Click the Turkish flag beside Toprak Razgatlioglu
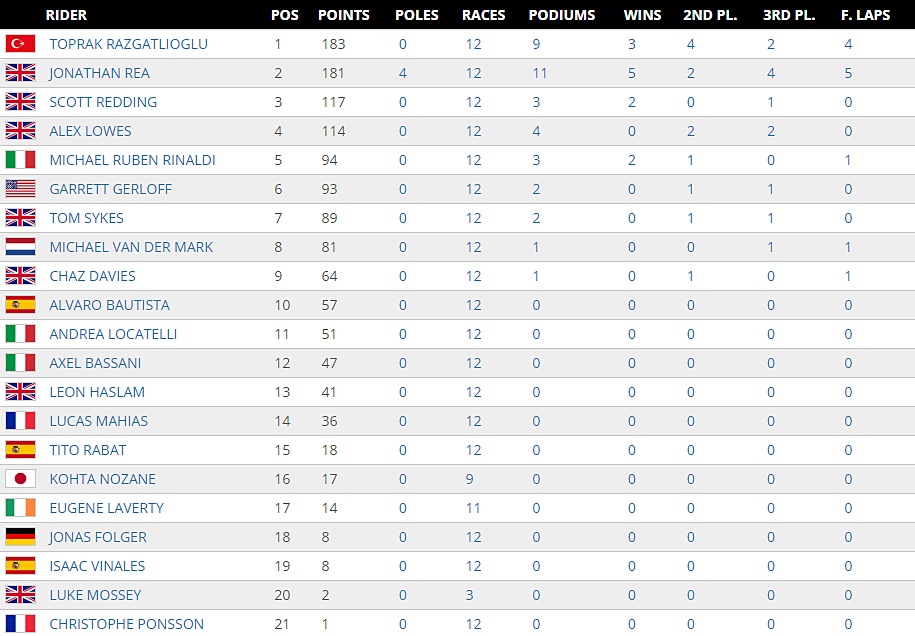 pyautogui.click(x=20, y=44)
